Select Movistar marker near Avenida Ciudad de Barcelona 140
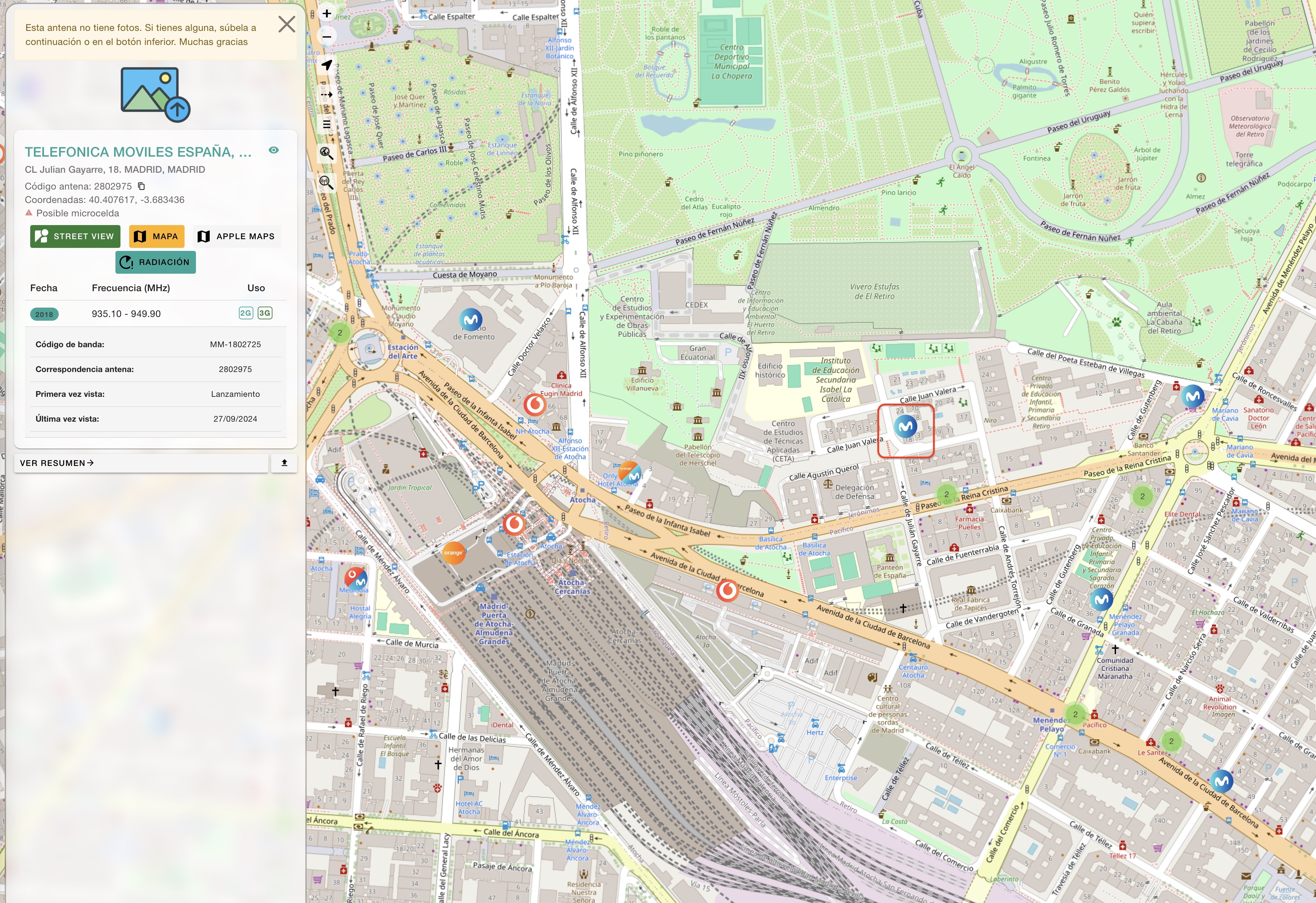 (x=1221, y=781)
